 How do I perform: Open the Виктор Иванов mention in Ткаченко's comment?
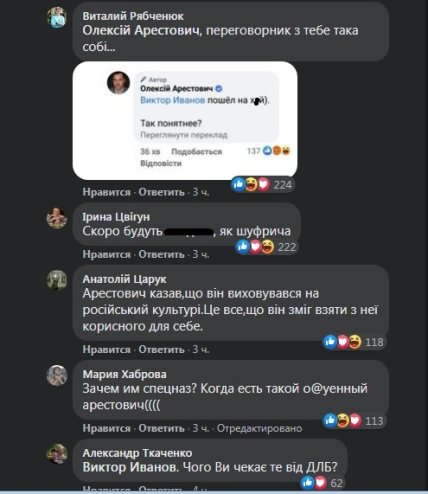pos(130,467)
